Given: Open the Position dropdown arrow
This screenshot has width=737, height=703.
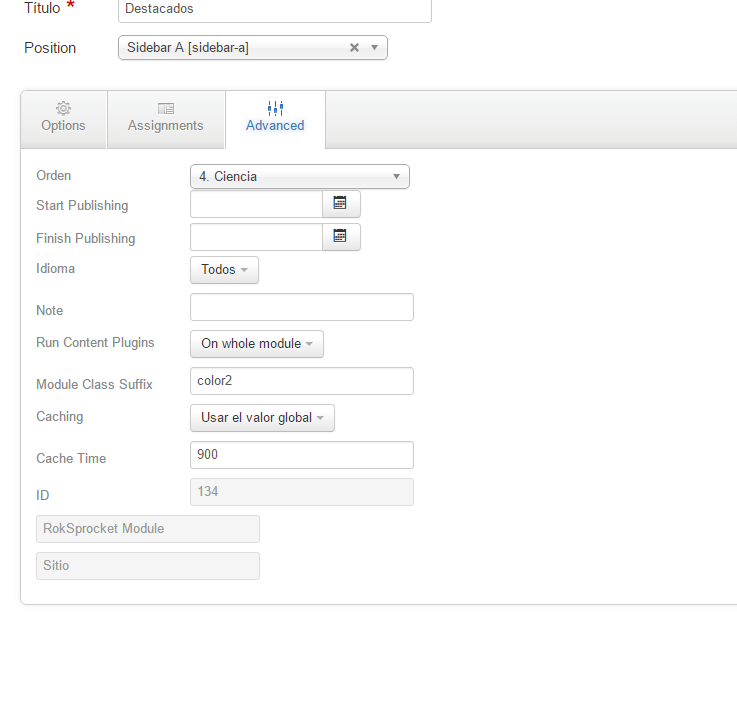Looking at the screenshot, I should pos(375,47).
